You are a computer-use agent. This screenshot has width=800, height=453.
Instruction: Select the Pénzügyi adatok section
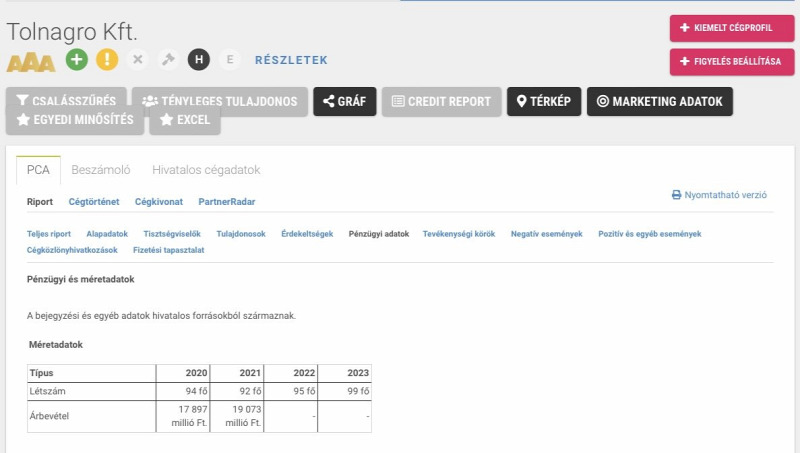pos(379,234)
